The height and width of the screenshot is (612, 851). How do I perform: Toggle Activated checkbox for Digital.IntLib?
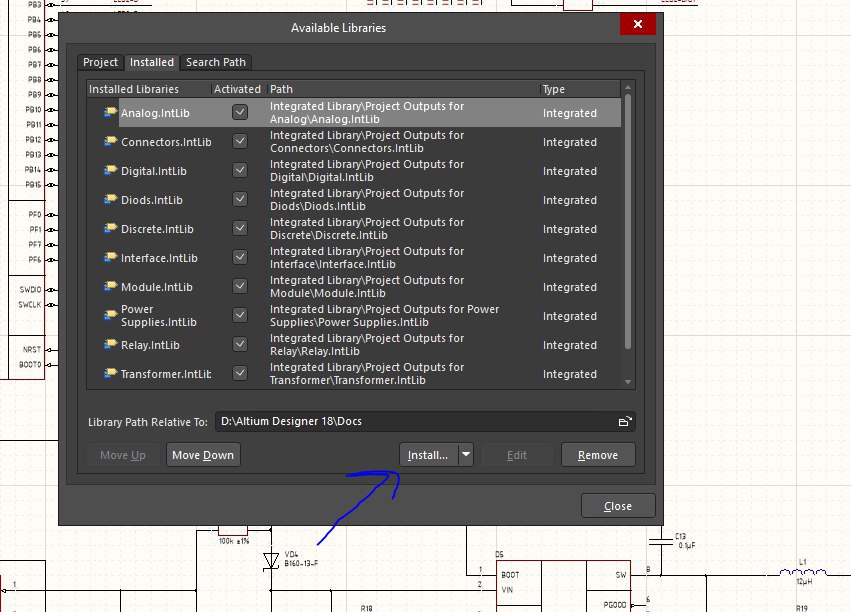tap(240, 170)
